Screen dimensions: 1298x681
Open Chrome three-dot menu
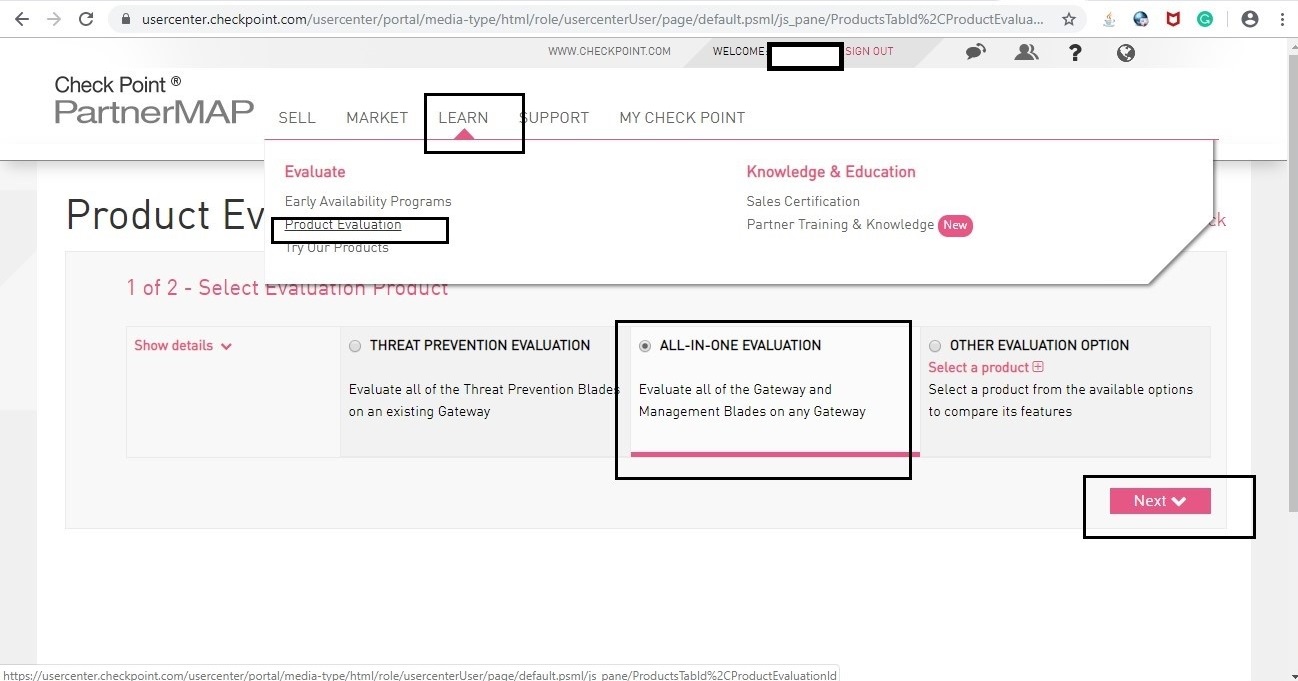[1282, 19]
